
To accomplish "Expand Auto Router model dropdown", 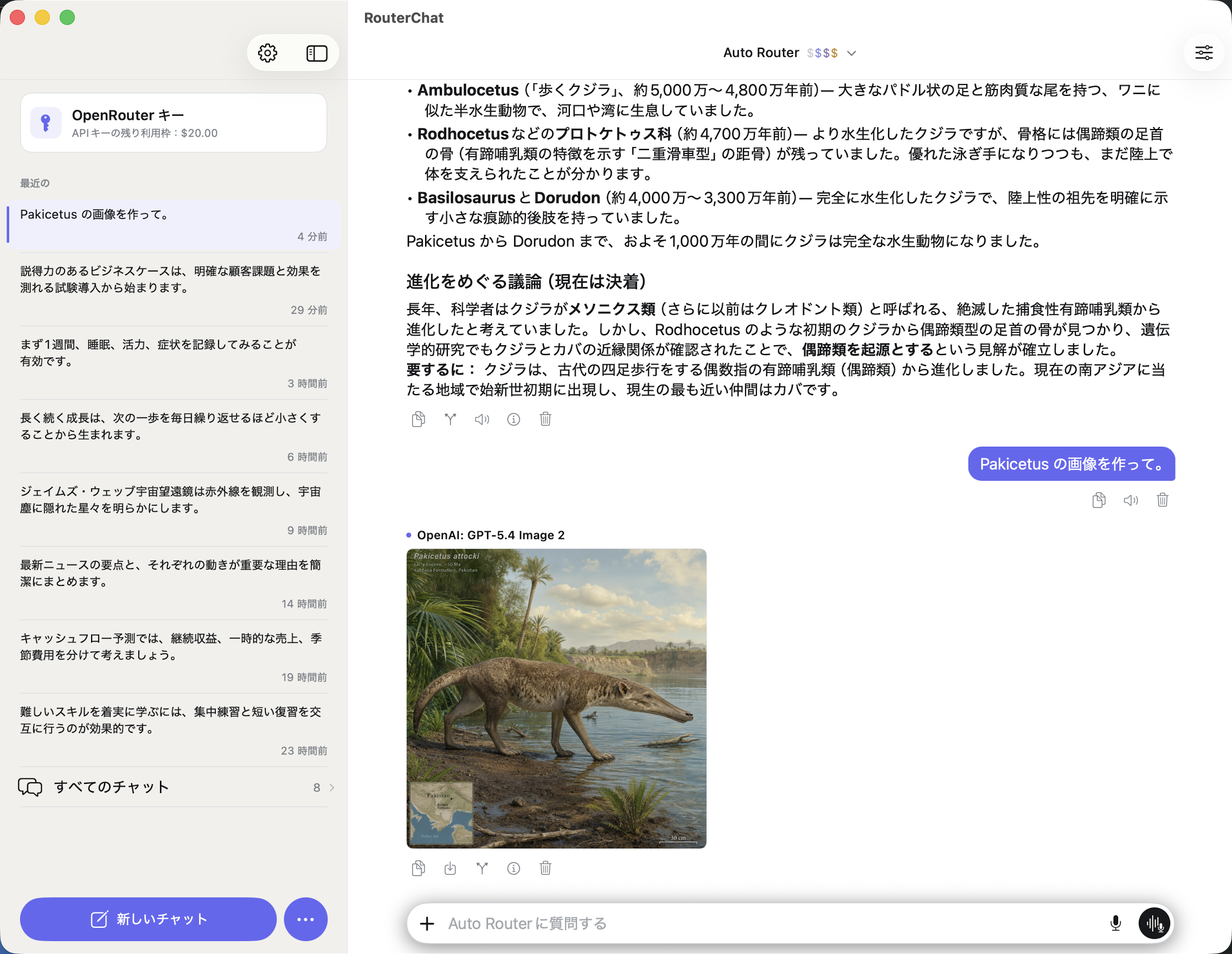I will [790, 53].
